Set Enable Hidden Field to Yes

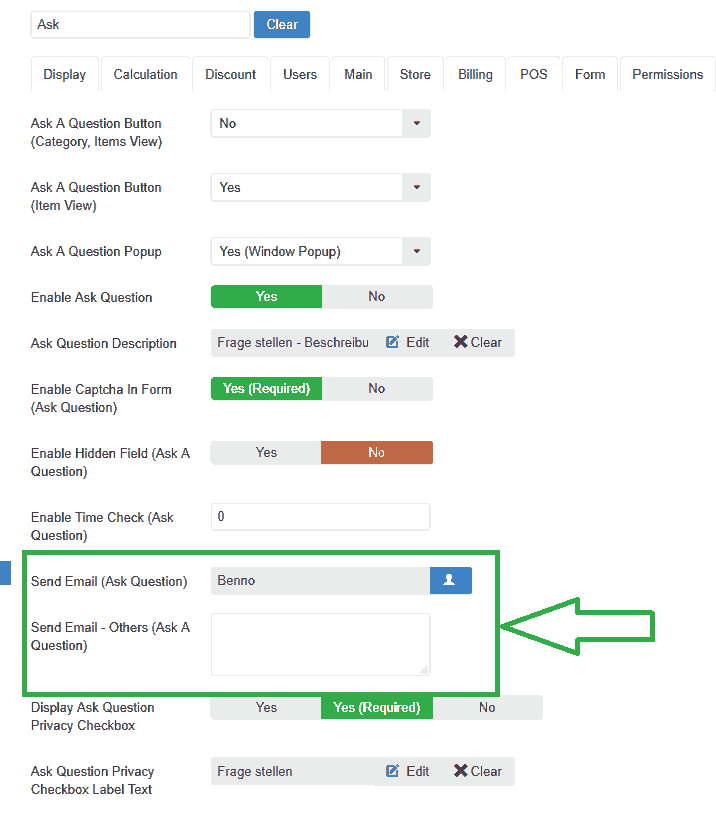coord(266,453)
